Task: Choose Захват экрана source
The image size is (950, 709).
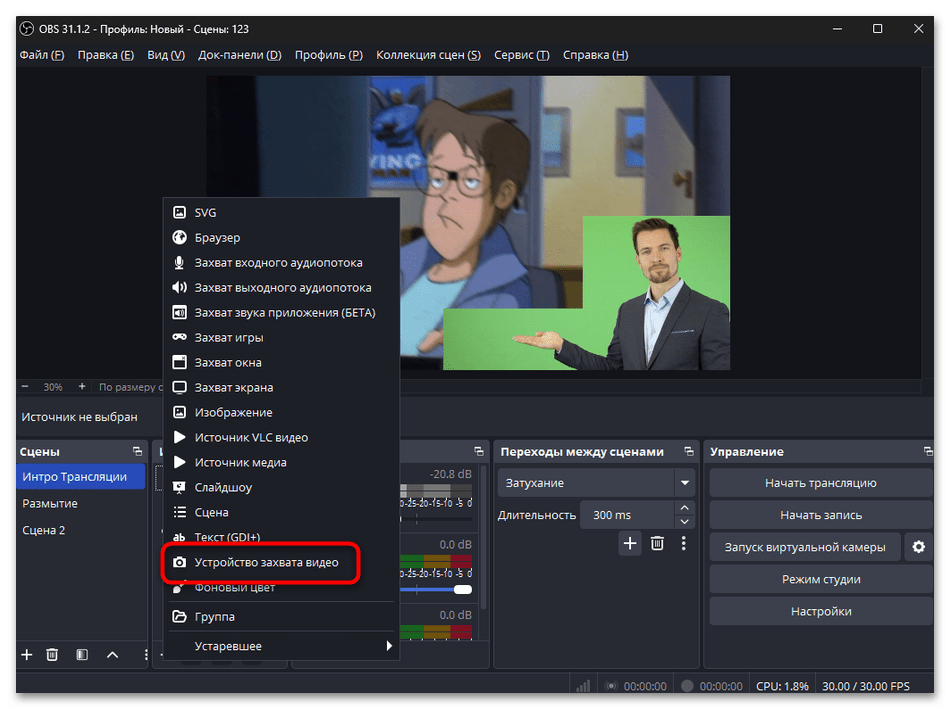Action: 281,387
